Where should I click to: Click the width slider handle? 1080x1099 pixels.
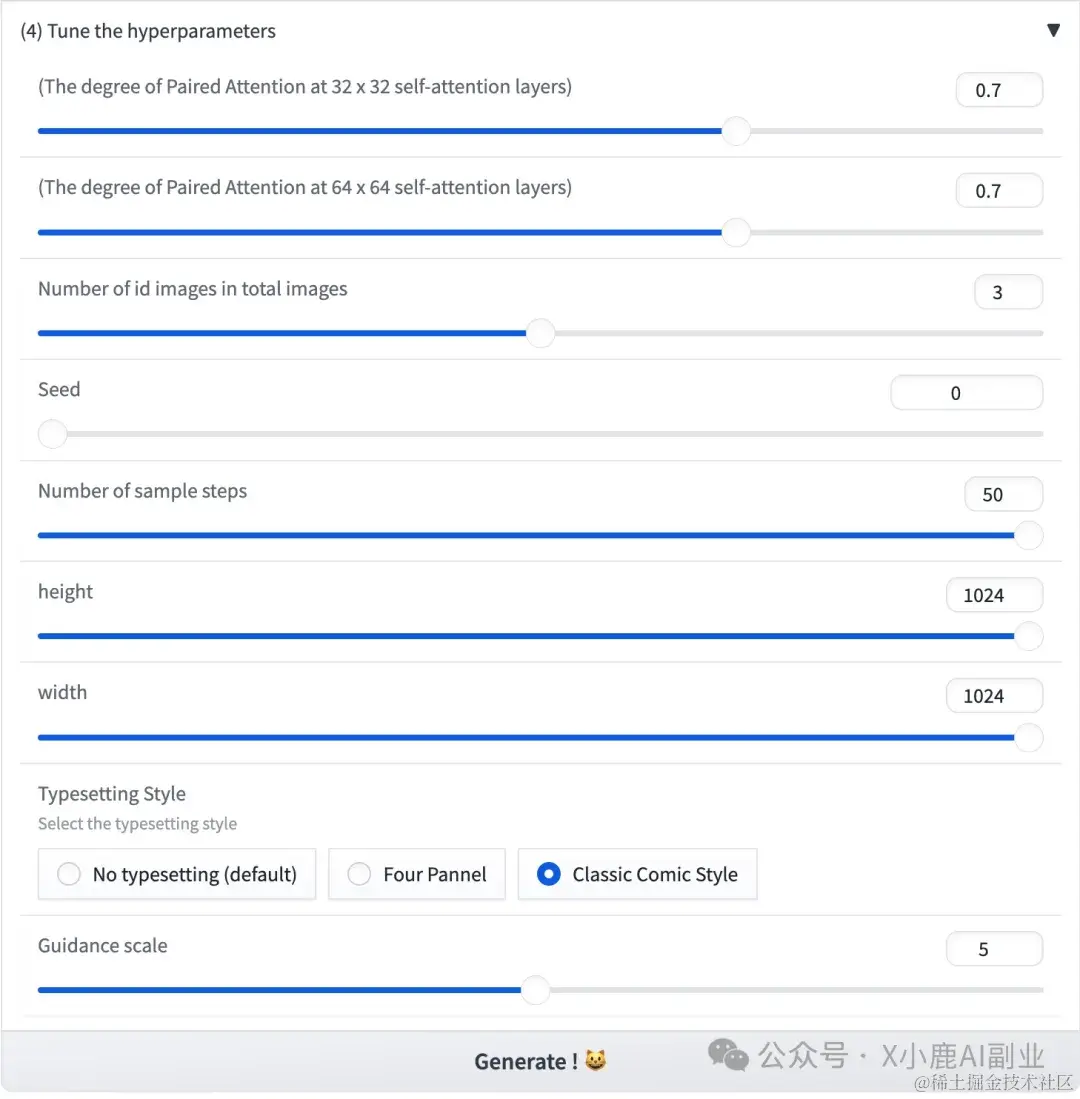(x=1028, y=738)
